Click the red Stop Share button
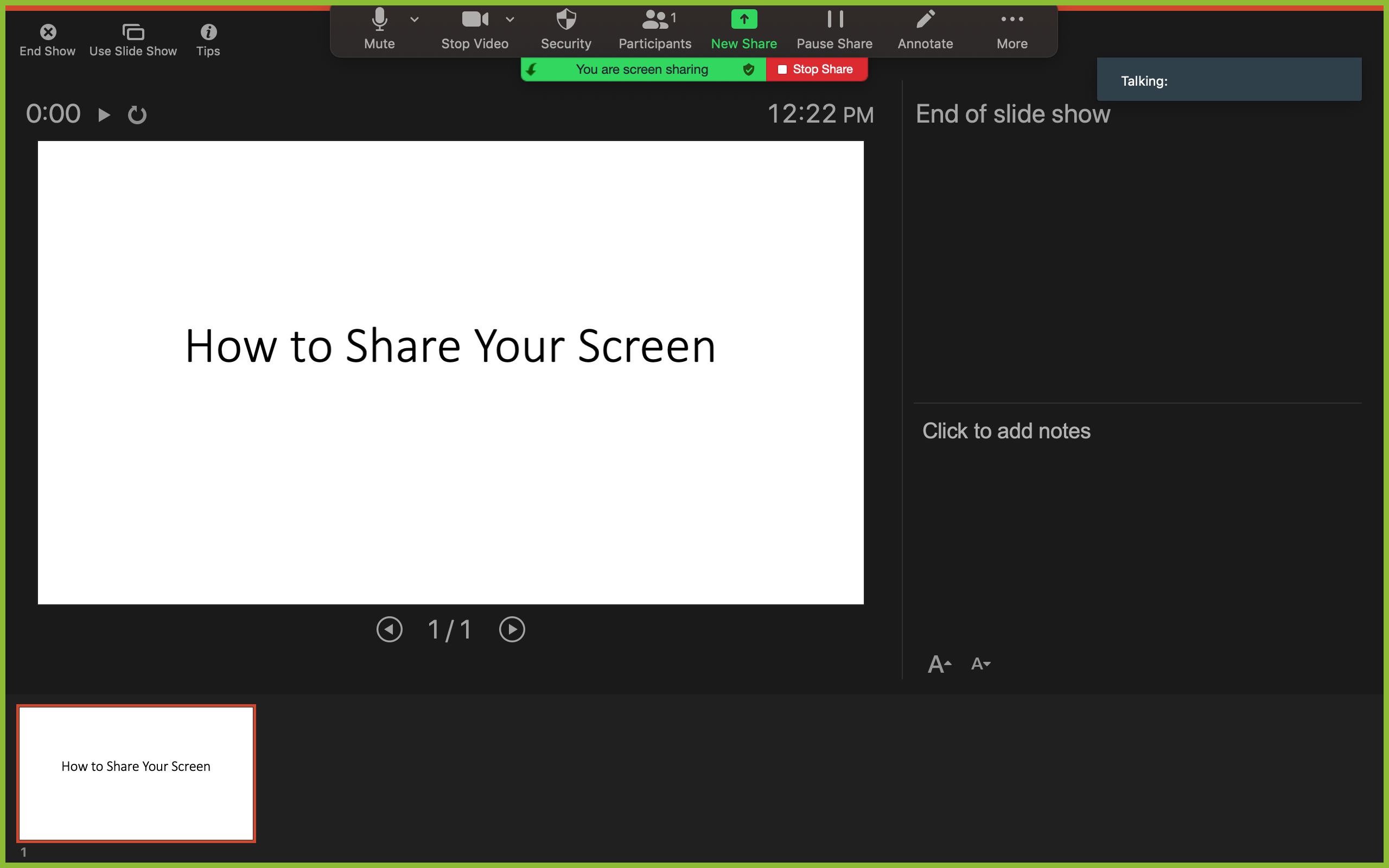Image resolution: width=1389 pixels, height=868 pixels. (x=816, y=69)
